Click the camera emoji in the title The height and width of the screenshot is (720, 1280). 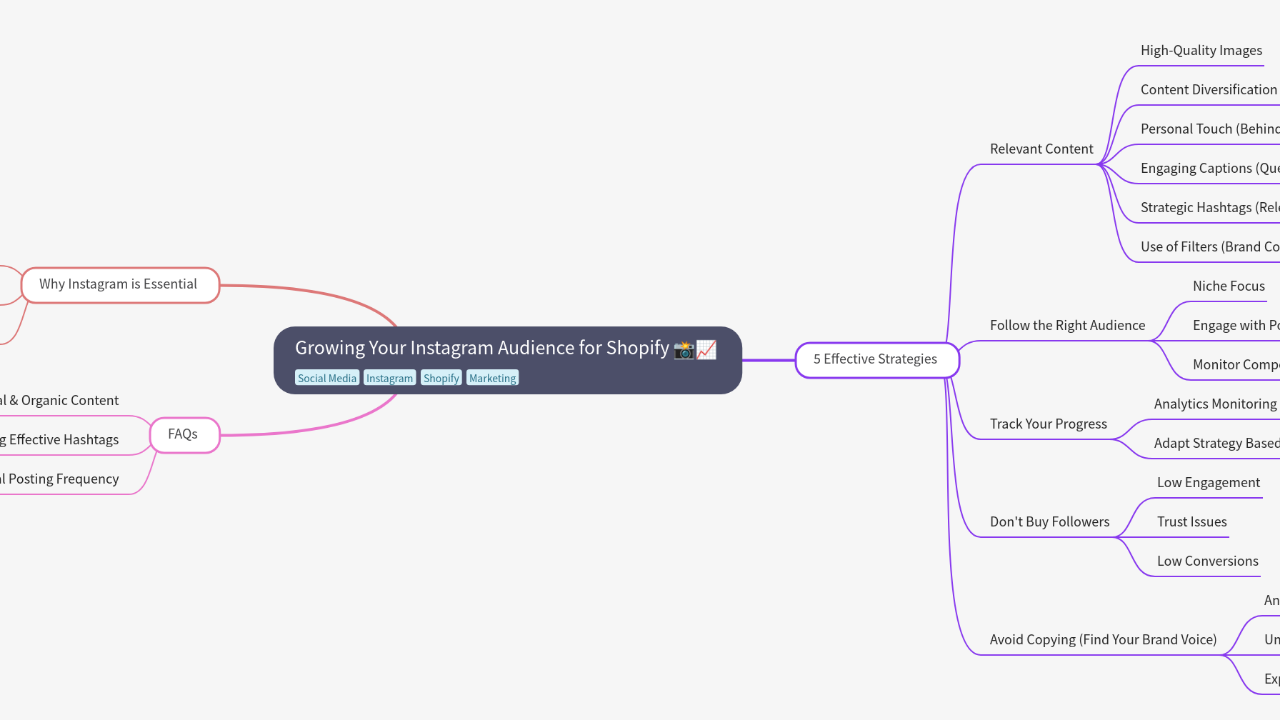(x=684, y=349)
